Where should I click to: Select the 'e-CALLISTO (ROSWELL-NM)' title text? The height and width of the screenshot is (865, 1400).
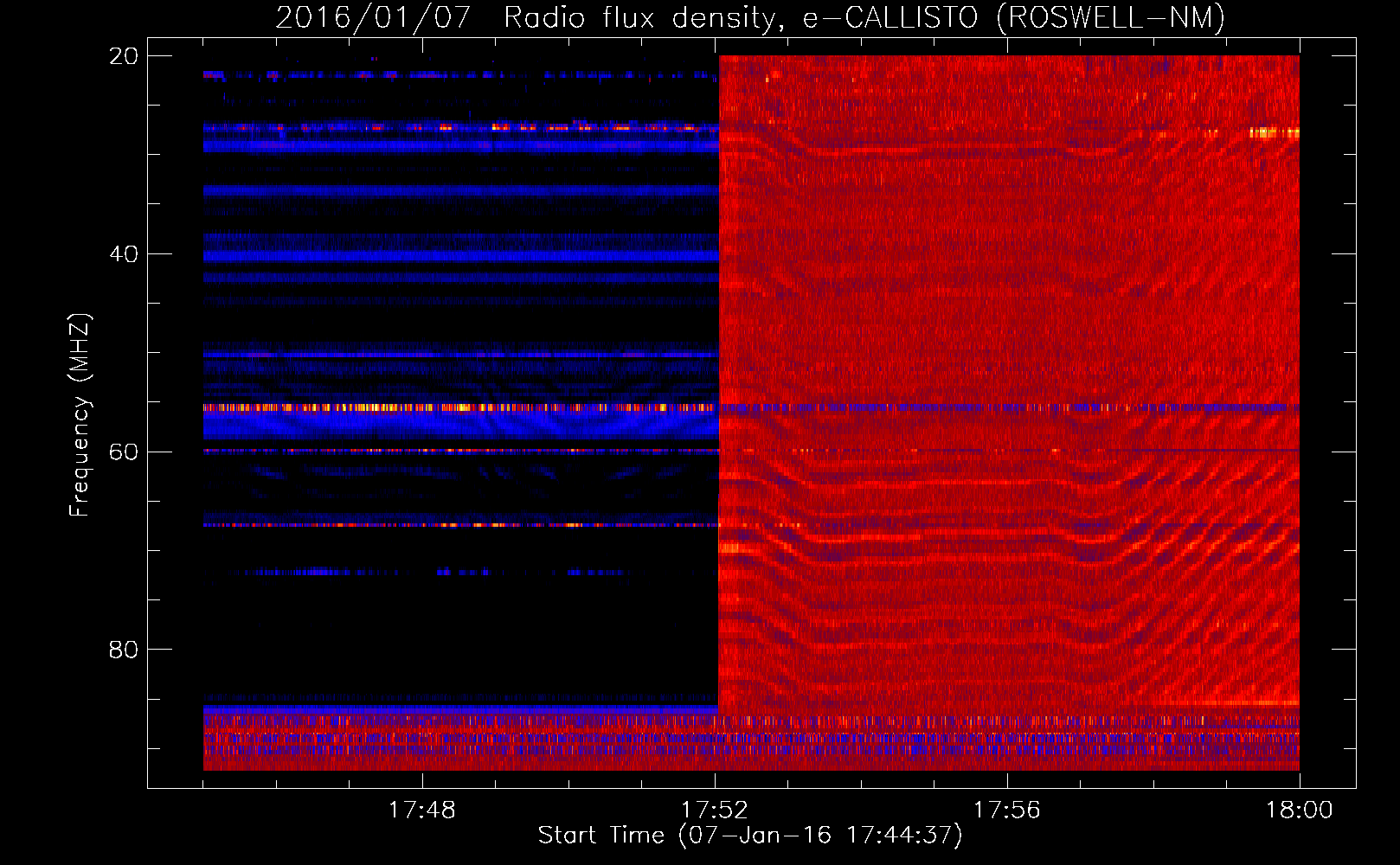coord(1014,18)
